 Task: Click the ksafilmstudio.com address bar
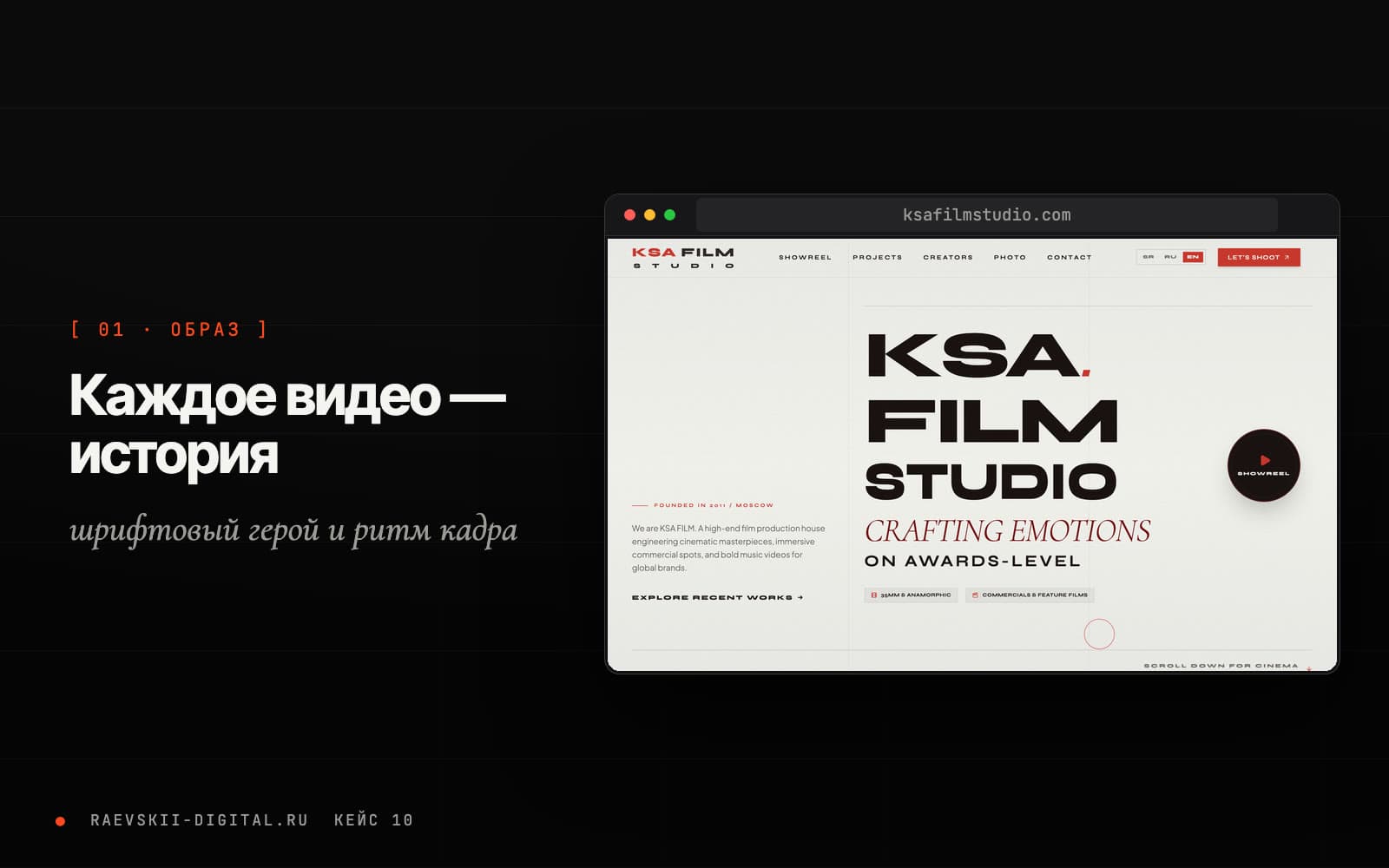(986, 215)
